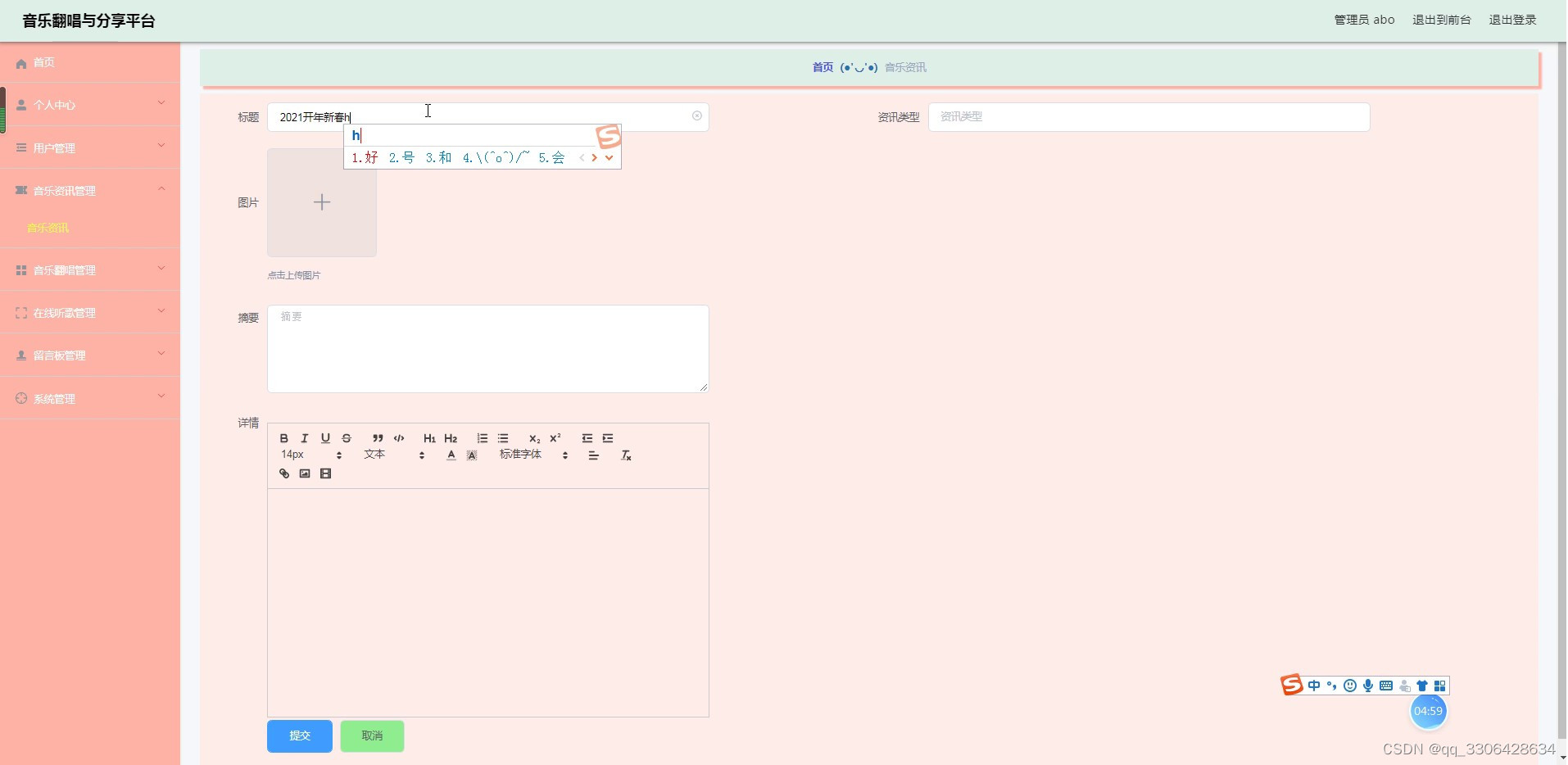Choose the text color picker
Image resolution: width=1568 pixels, height=765 pixels.
[x=451, y=455]
